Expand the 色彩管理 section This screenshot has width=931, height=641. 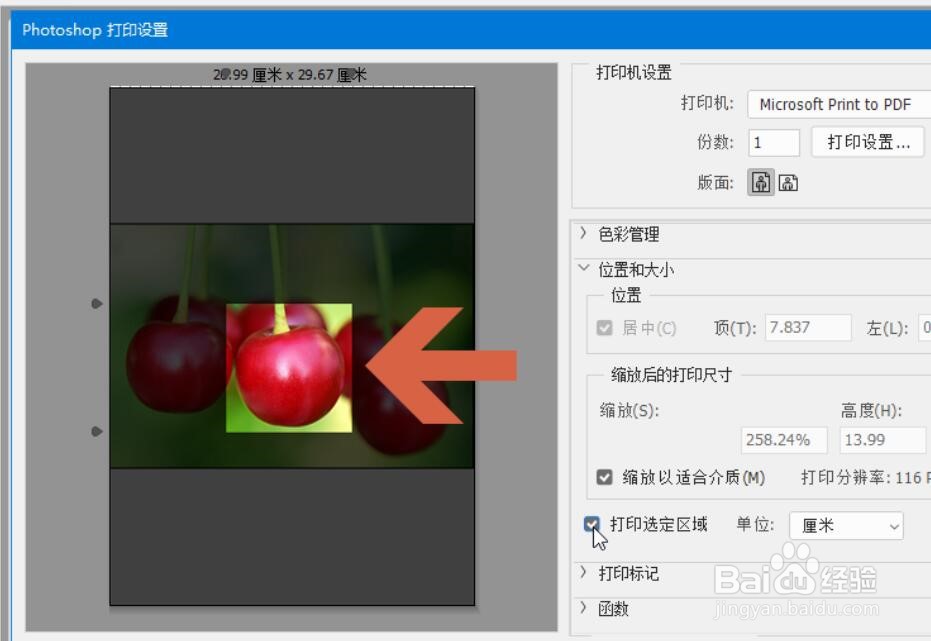584,234
